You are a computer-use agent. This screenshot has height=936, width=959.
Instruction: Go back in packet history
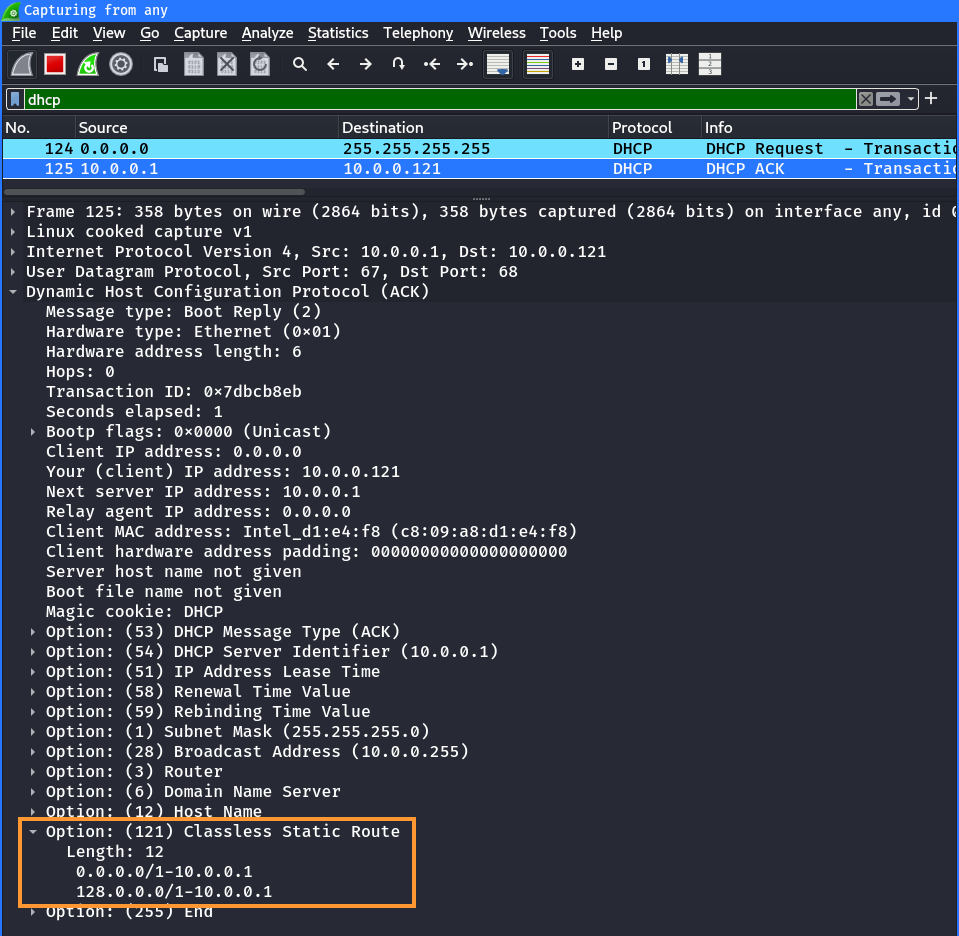point(333,65)
